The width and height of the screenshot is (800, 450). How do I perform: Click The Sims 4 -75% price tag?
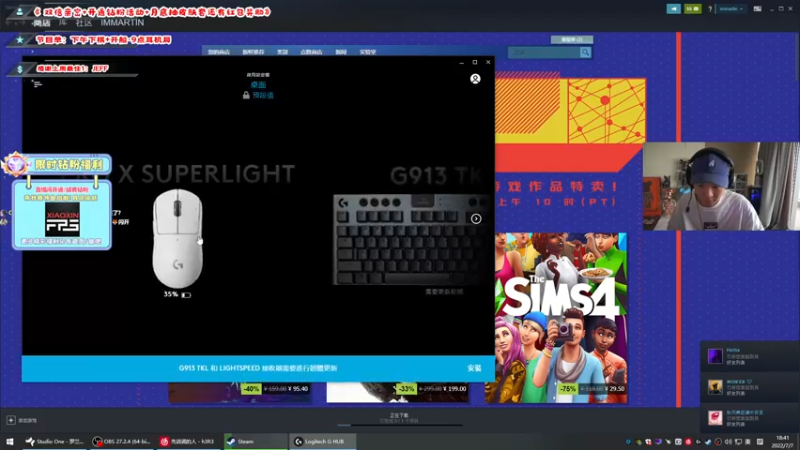[x=591, y=389]
